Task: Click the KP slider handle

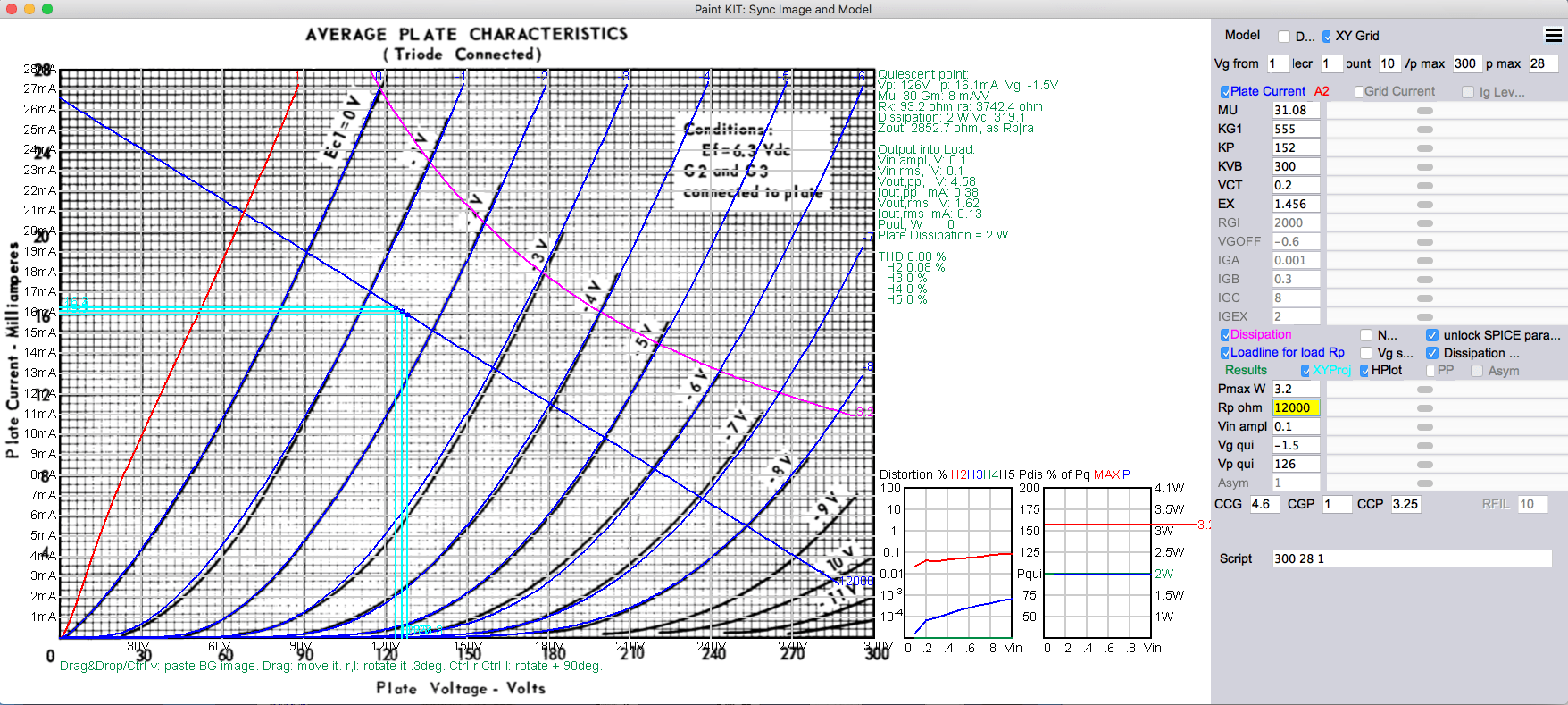Action: coord(1425,148)
